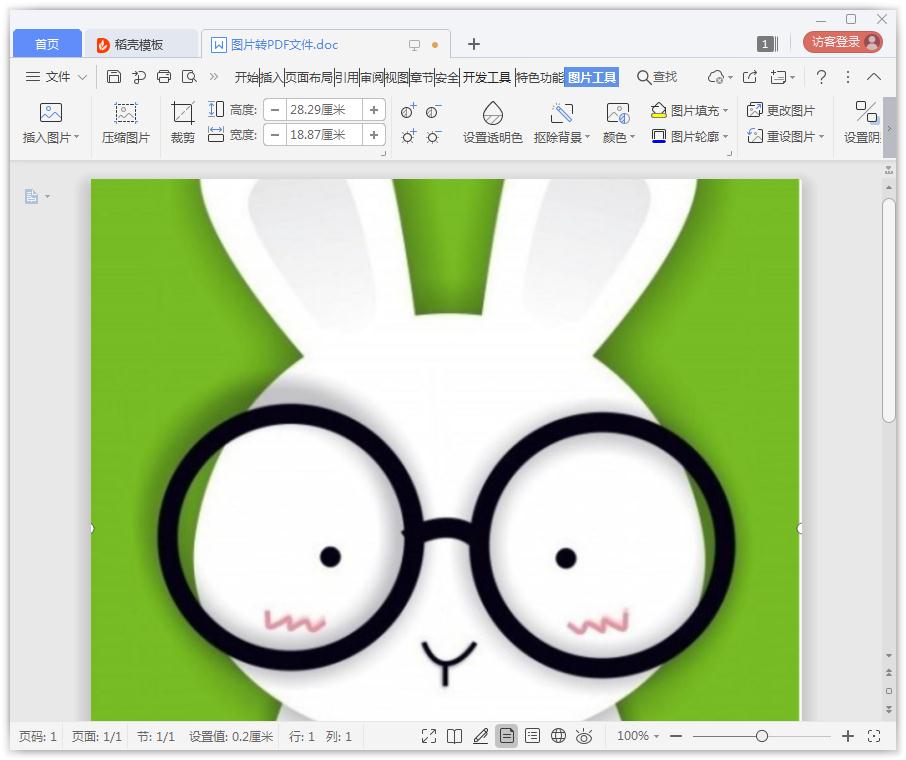Image resolution: width=906 pixels, height=760 pixels.
Task: Toggle the two-page view in status bar
Action: [x=455, y=736]
